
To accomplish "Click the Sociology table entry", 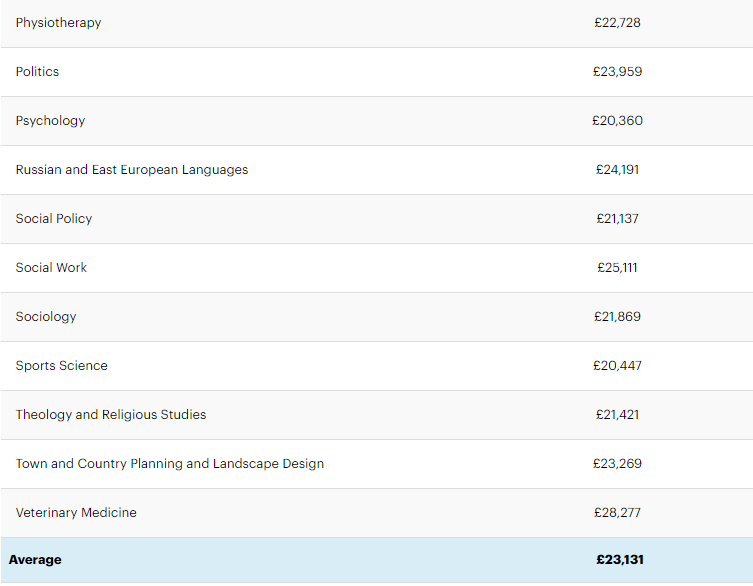I will pyautogui.click(x=46, y=316).
